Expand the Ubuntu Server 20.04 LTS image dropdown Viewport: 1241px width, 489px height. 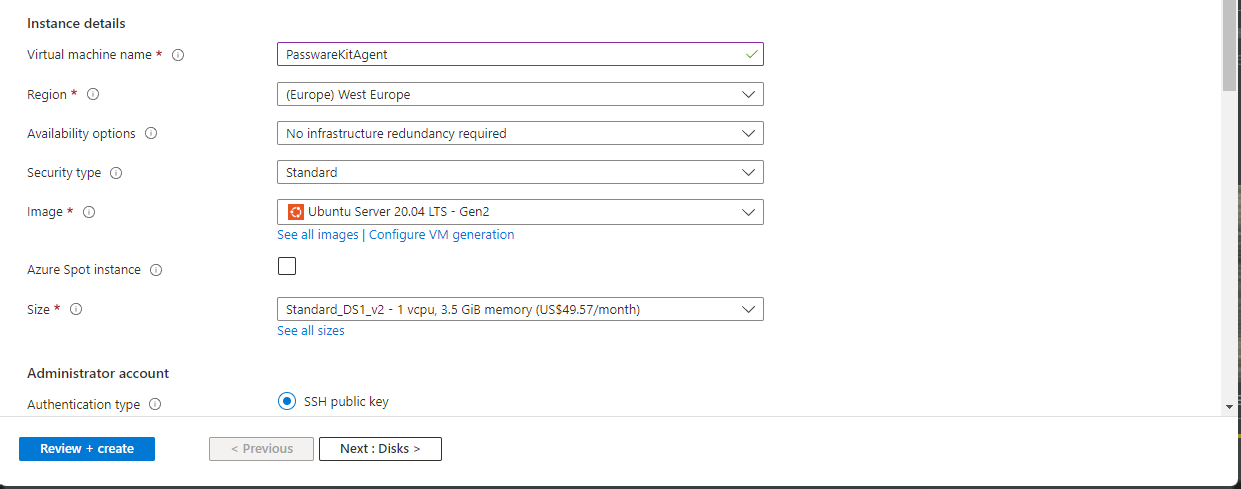click(520, 211)
